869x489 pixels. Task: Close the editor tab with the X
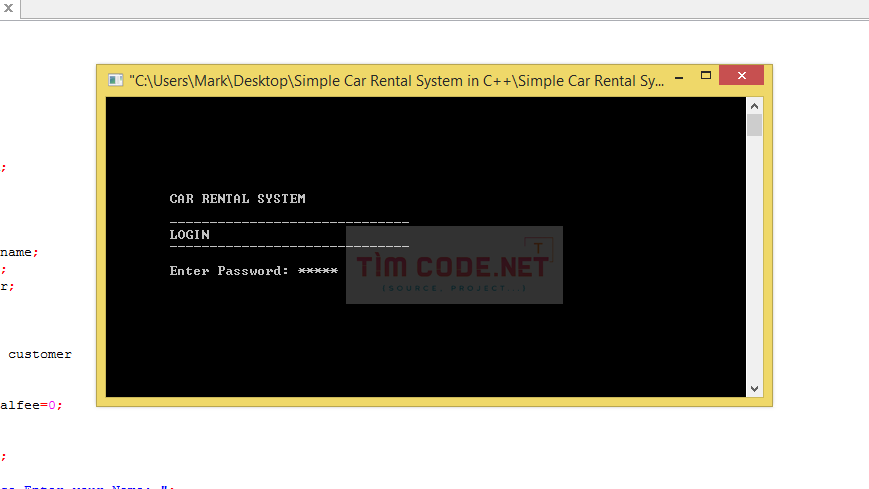tap(8, 8)
